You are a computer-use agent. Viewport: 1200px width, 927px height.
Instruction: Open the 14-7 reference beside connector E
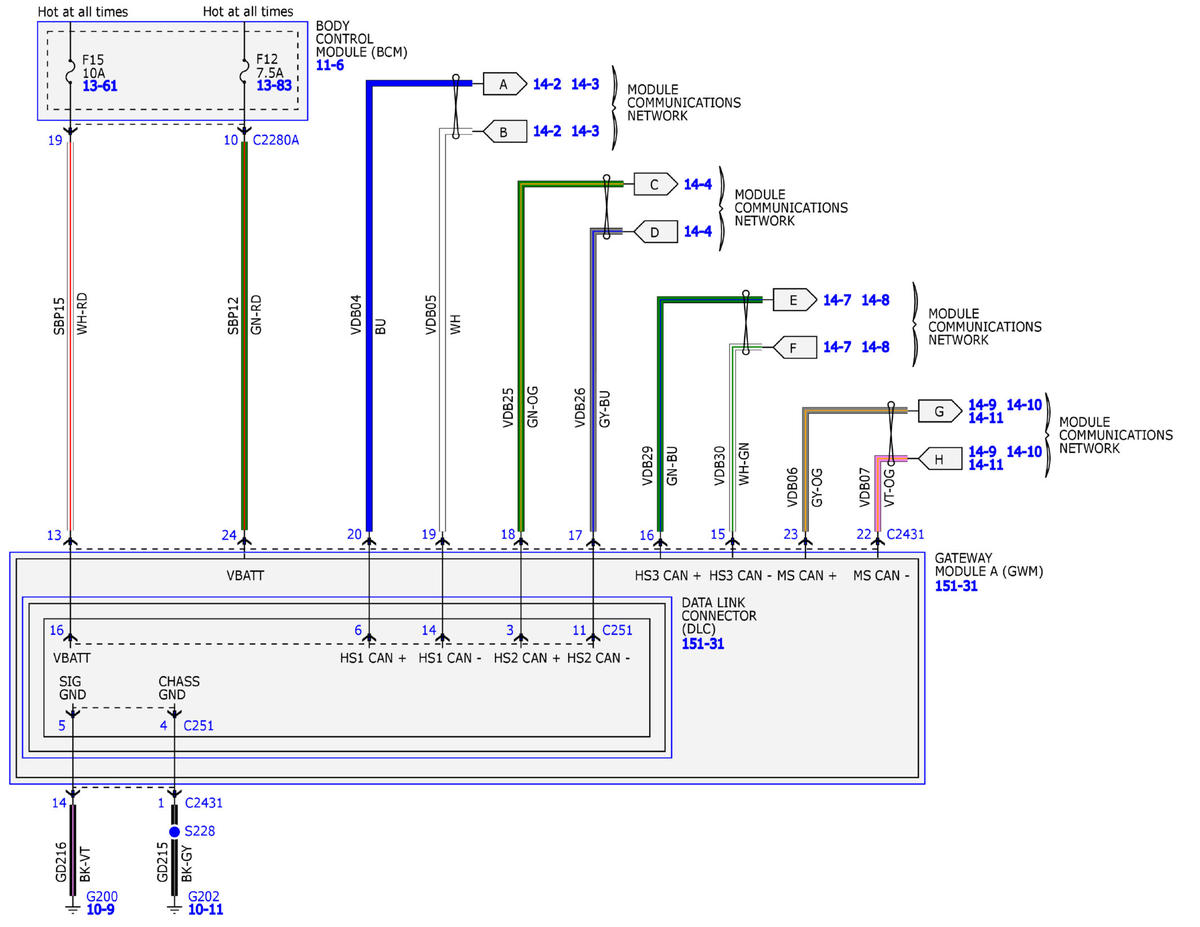click(x=838, y=299)
